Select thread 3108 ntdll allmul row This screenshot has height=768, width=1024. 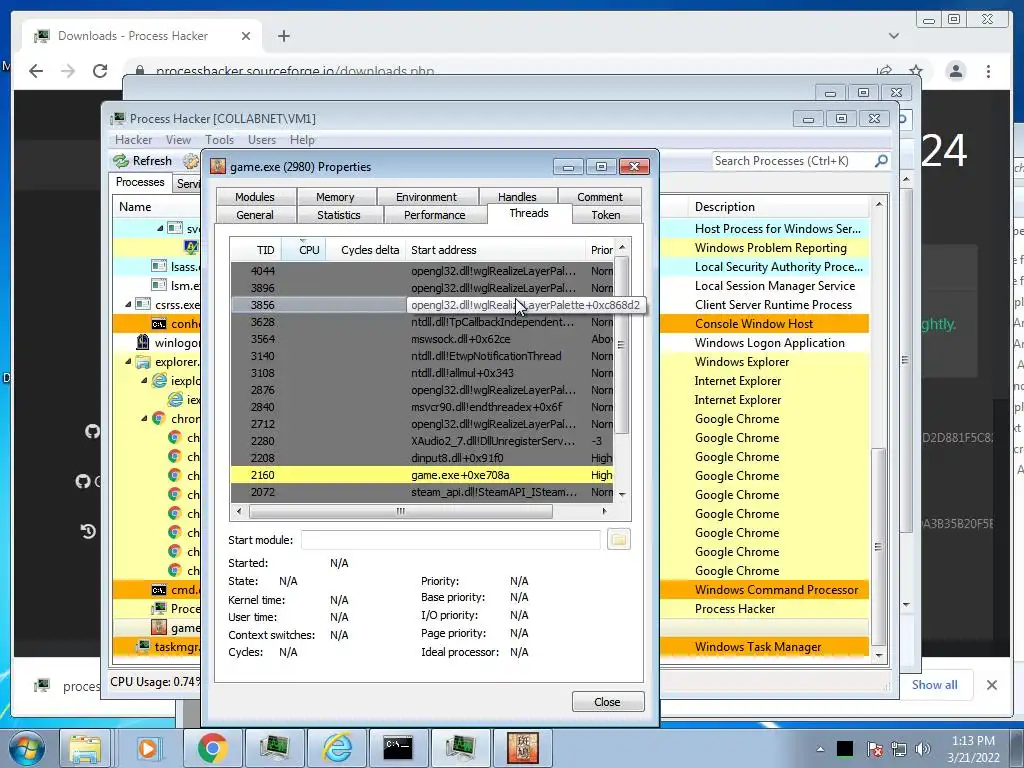click(x=422, y=373)
